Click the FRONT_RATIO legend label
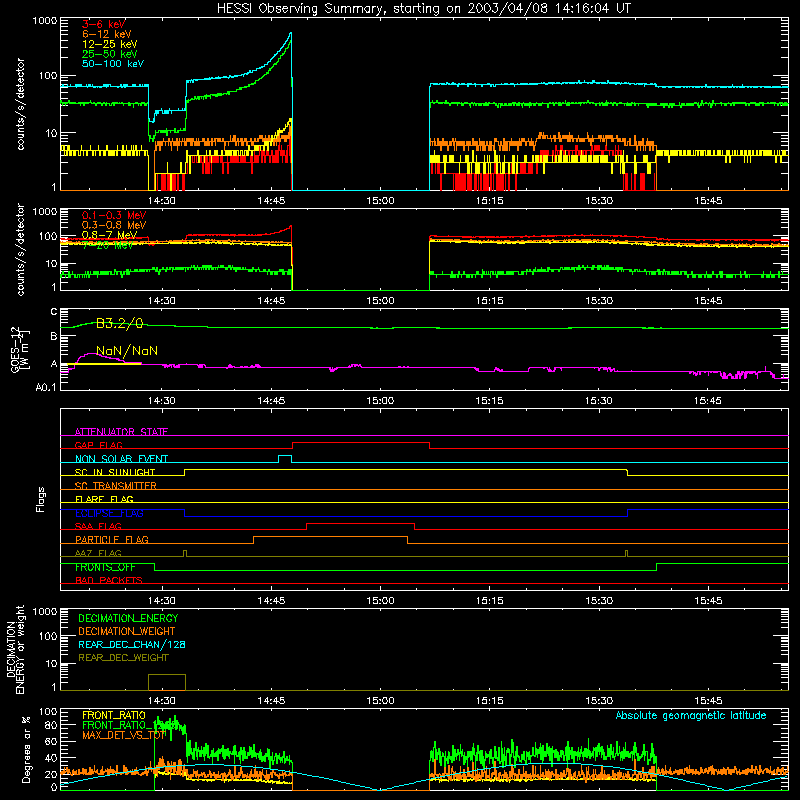The image size is (800, 800). (x=114, y=715)
